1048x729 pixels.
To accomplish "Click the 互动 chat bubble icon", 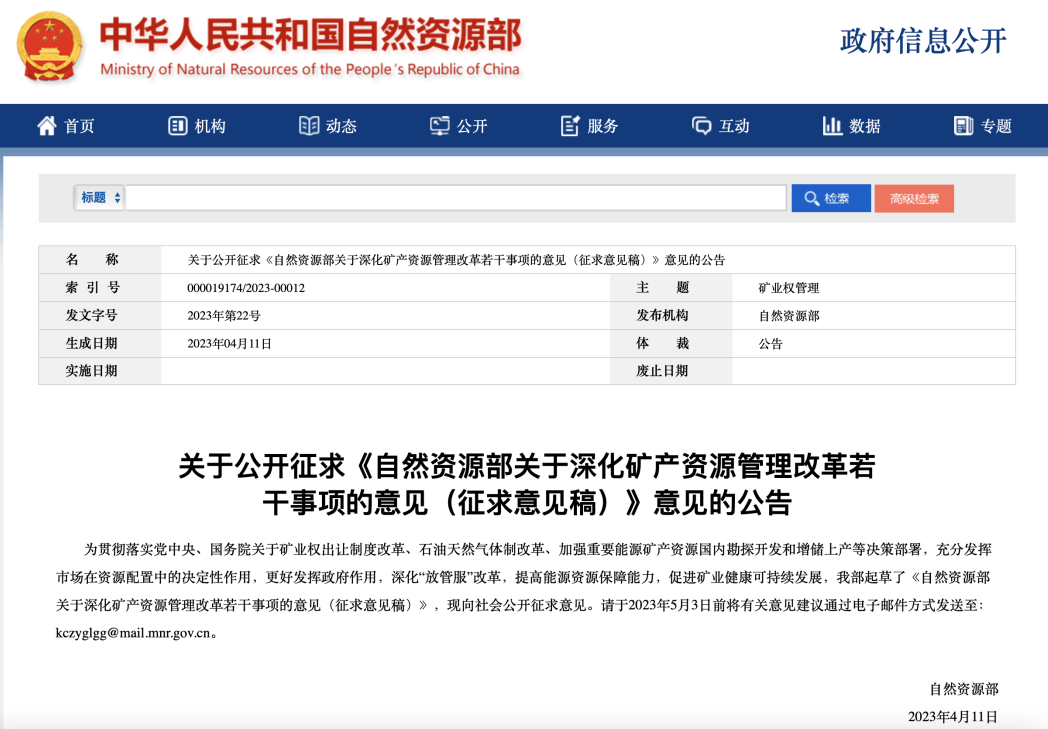I will (702, 126).
